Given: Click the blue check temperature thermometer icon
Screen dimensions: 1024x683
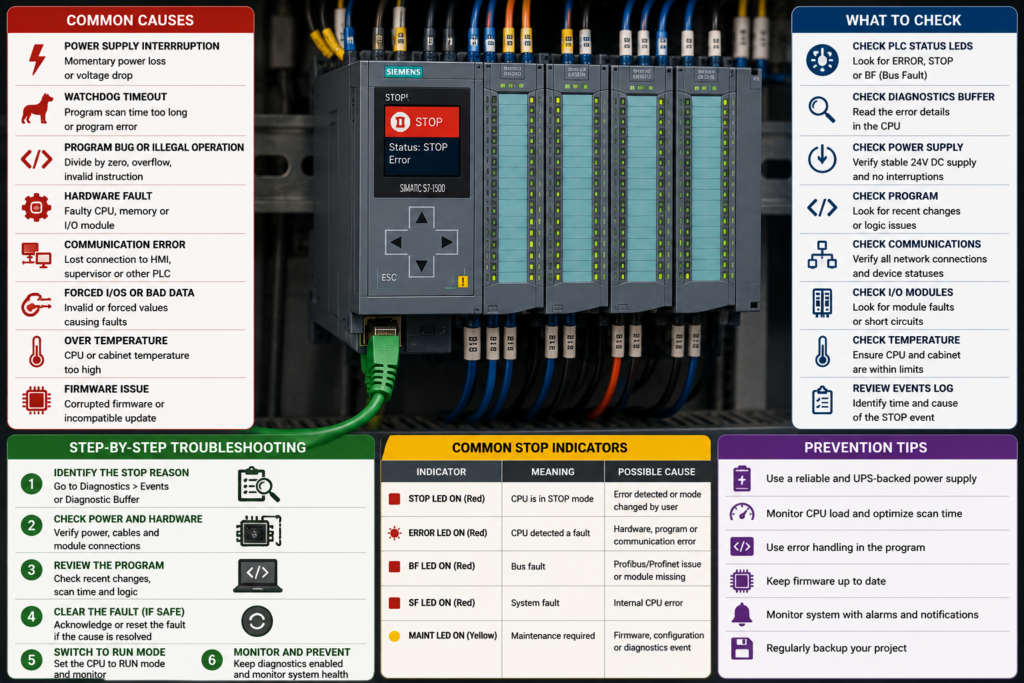Looking at the screenshot, I should (823, 351).
